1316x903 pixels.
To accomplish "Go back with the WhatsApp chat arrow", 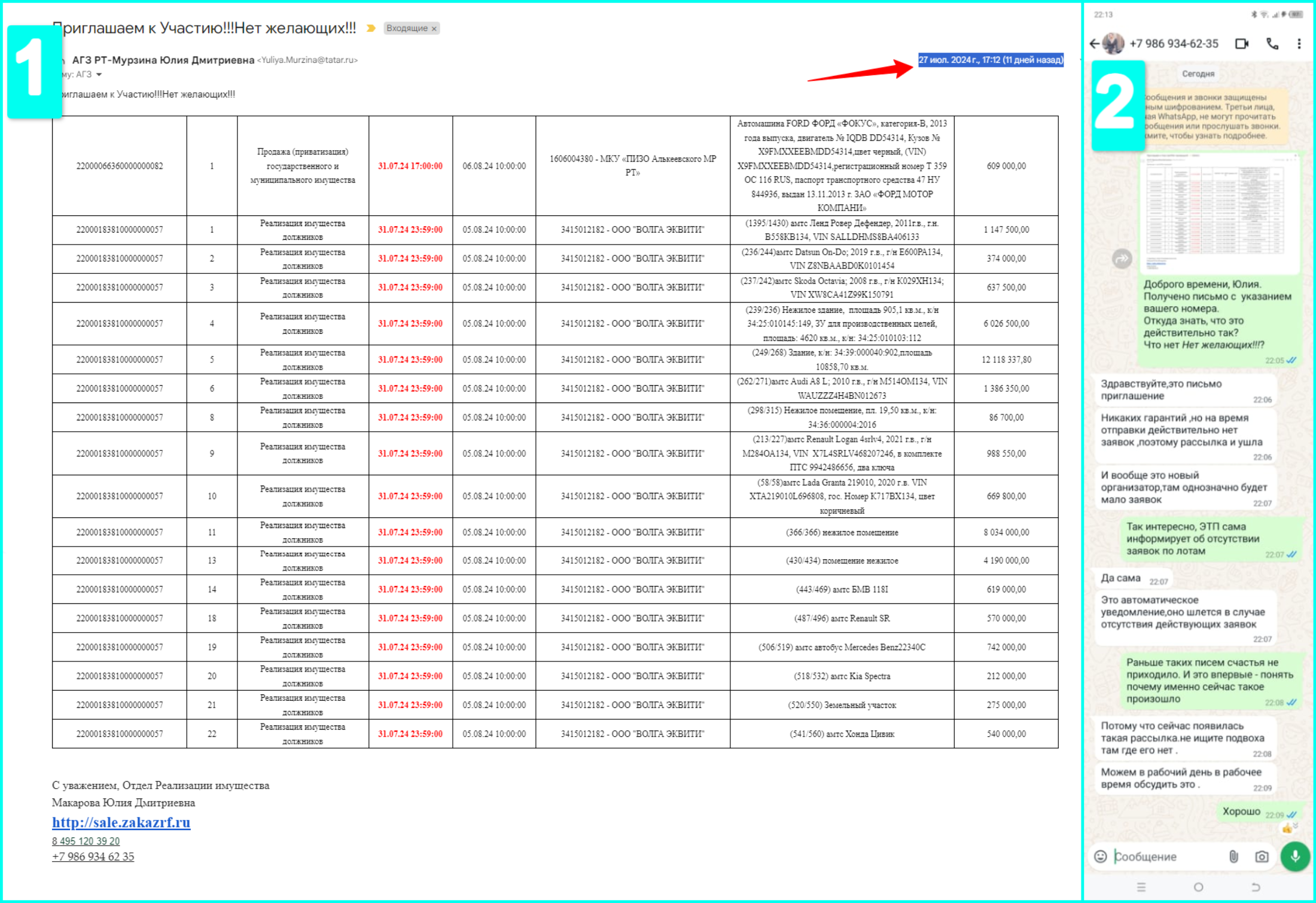I will [1094, 44].
